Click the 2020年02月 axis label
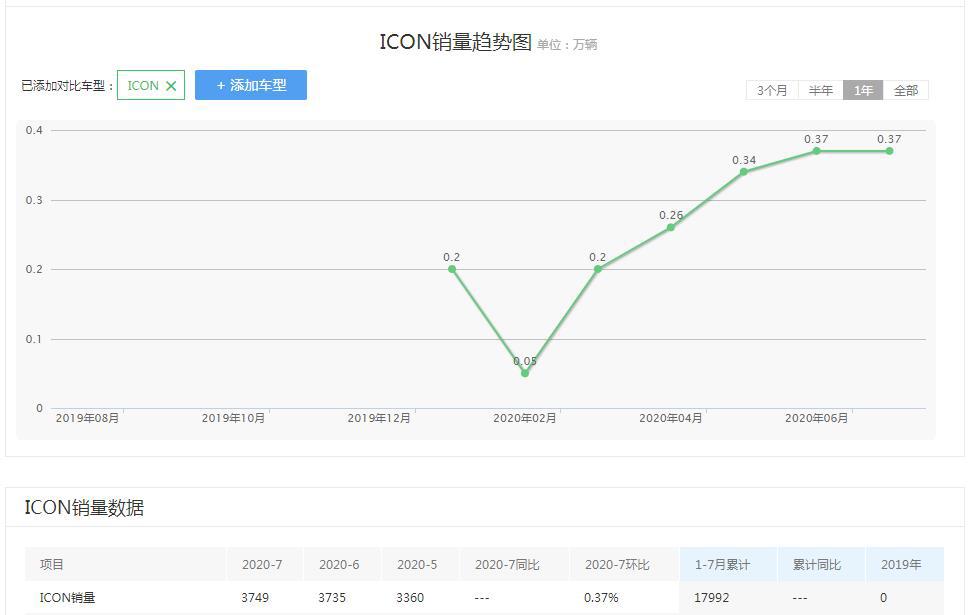The image size is (971, 615). (x=525, y=418)
